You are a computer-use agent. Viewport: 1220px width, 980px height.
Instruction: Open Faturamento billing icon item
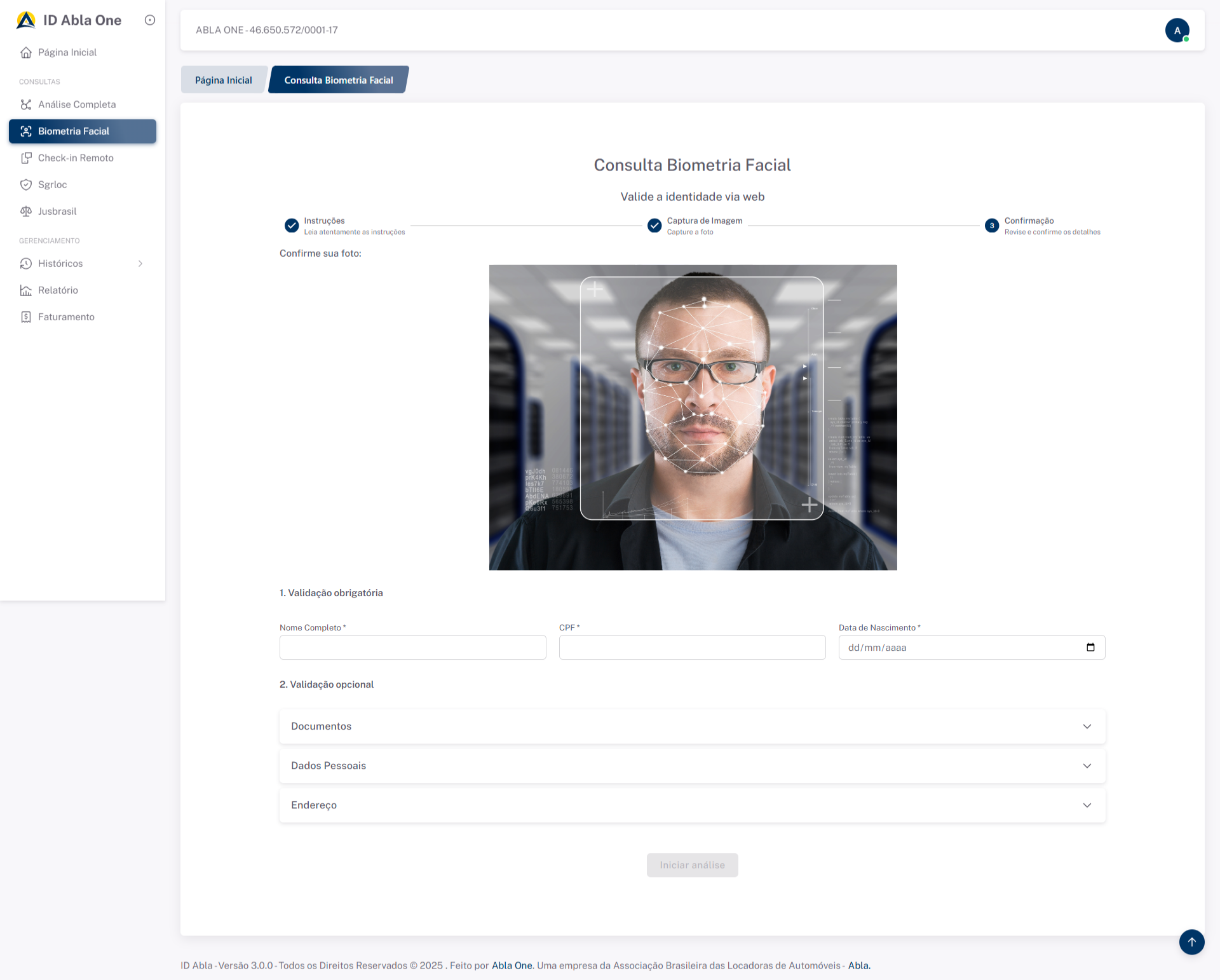26,317
